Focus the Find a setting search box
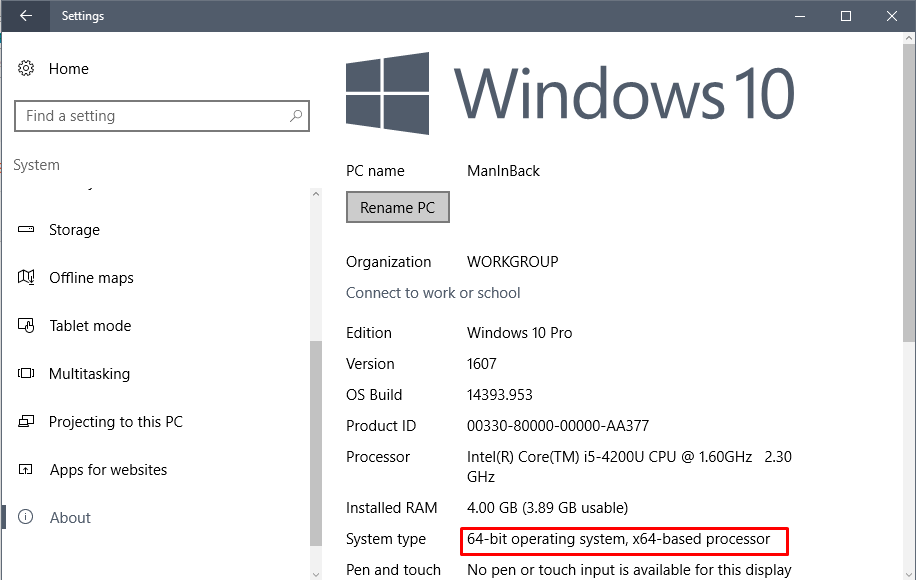Image resolution: width=916 pixels, height=580 pixels. [162, 116]
